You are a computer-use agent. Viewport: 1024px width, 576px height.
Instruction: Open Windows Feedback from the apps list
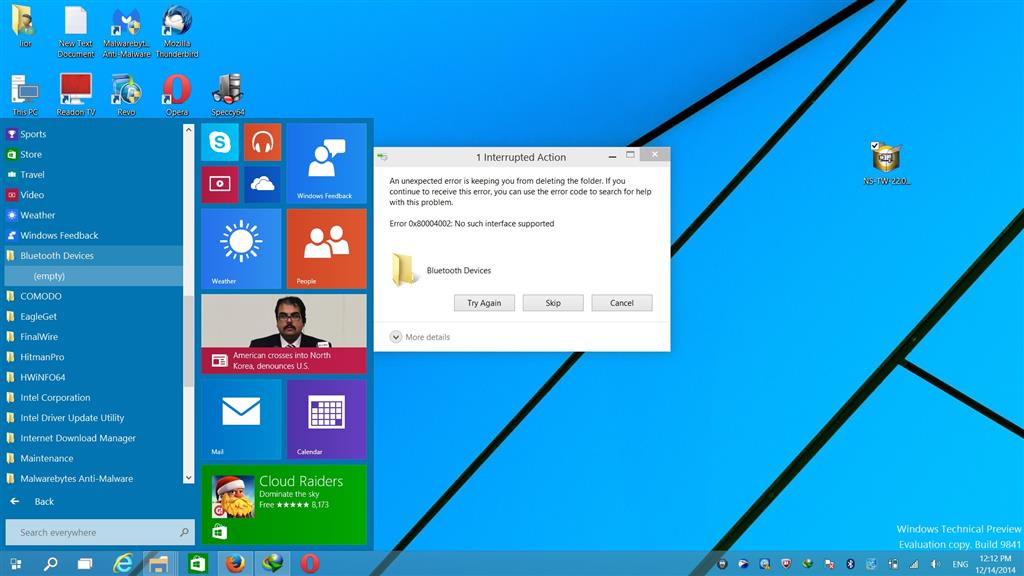[x=93, y=235]
